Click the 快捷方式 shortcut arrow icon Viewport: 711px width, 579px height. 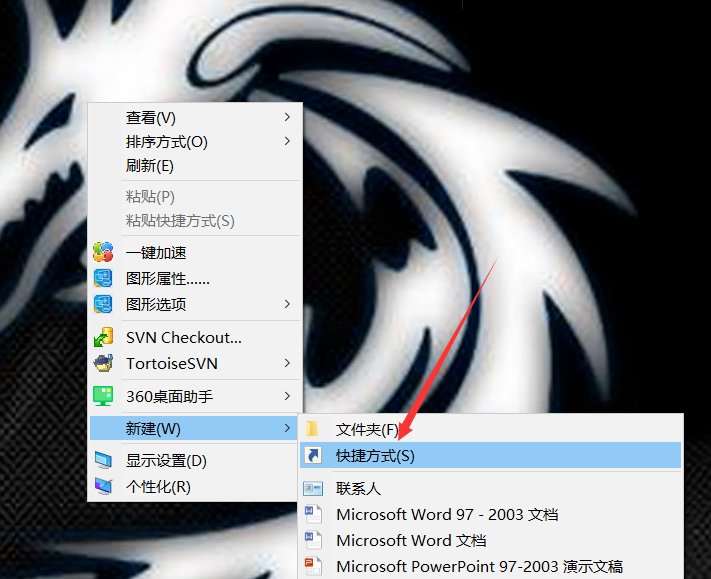313,455
